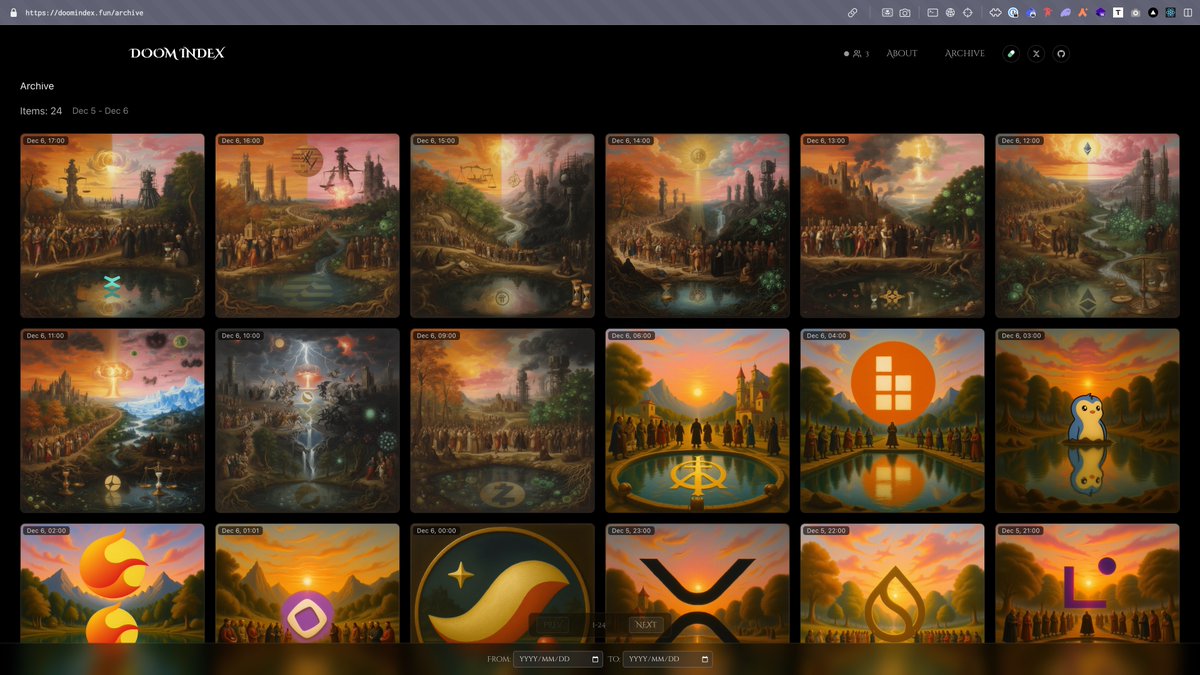The height and width of the screenshot is (675, 1200).
Task: Open the Dec 6, 04:00 orange blocks painting
Action: click(x=892, y=421)
